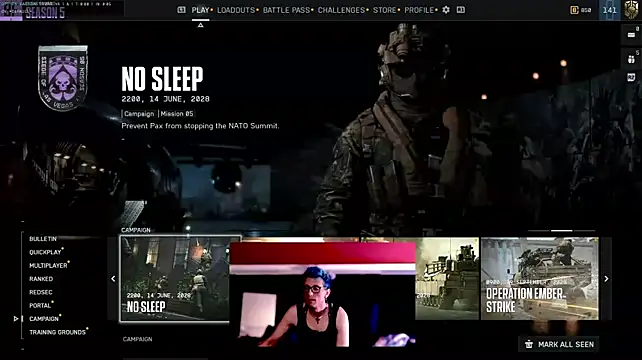Open the notifications card icon showing 0

pos(631,35)
